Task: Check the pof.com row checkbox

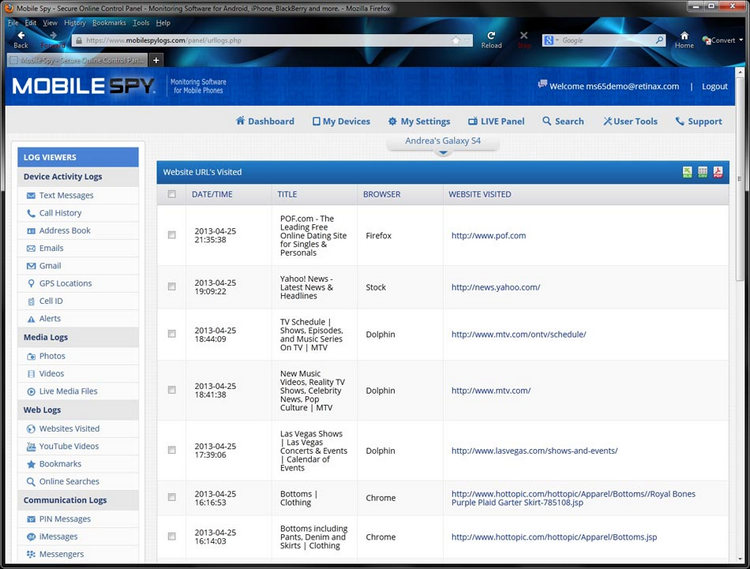Action: click(172, 235)
